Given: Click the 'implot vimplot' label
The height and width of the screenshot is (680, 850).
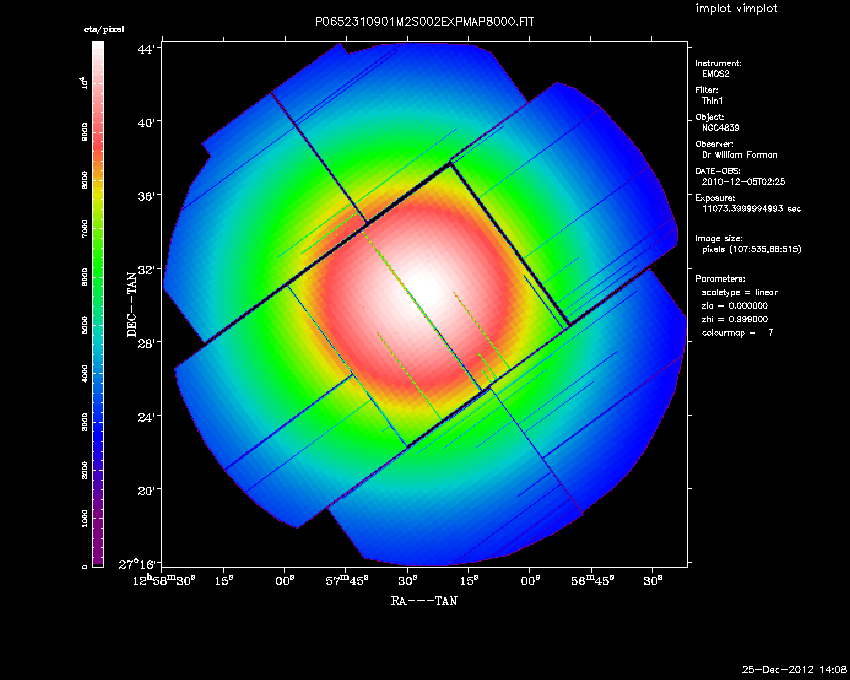Looking at the screenshot, I should (736, 9).
